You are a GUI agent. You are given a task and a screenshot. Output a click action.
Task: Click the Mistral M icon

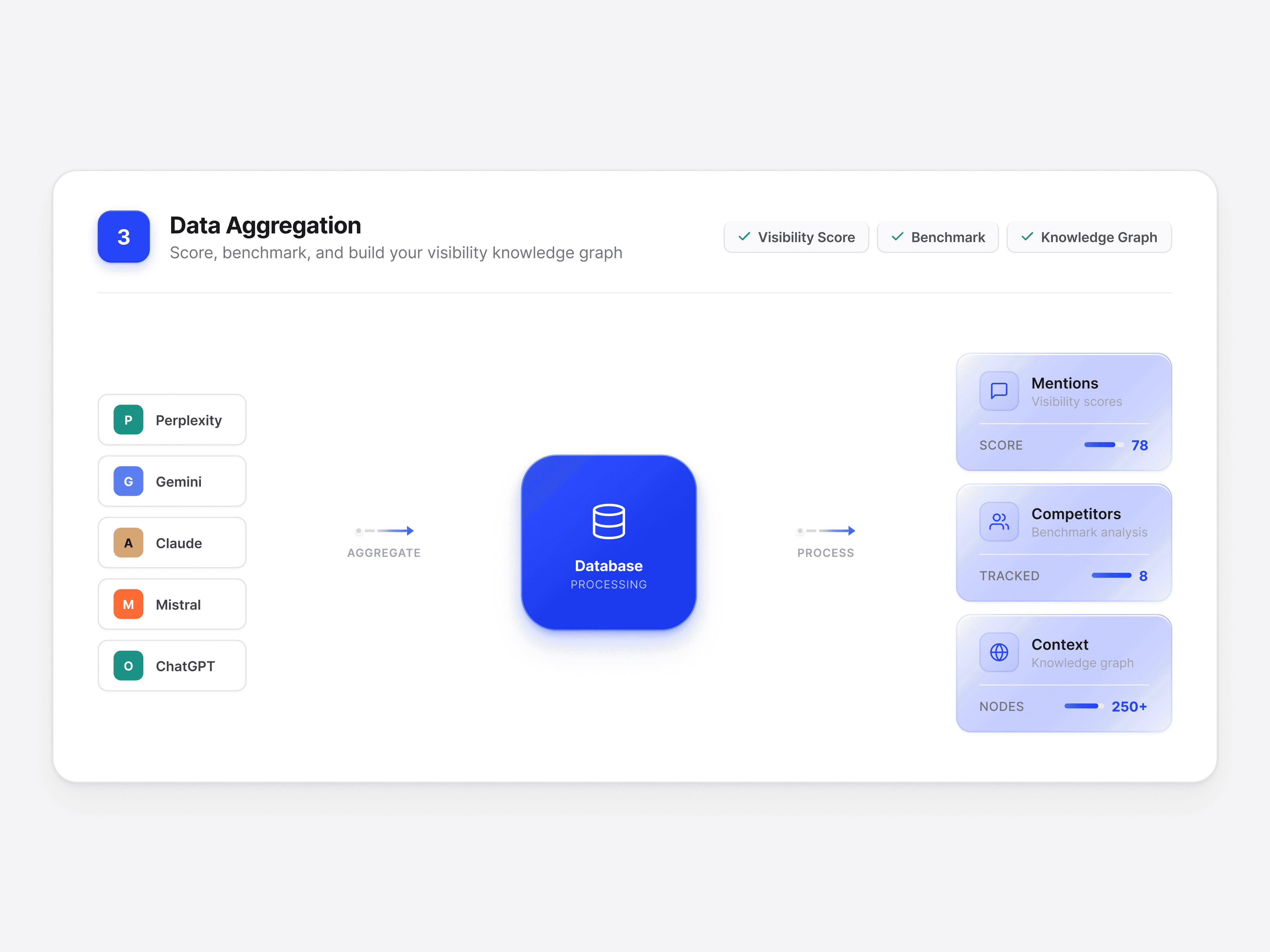pos(128,604)
